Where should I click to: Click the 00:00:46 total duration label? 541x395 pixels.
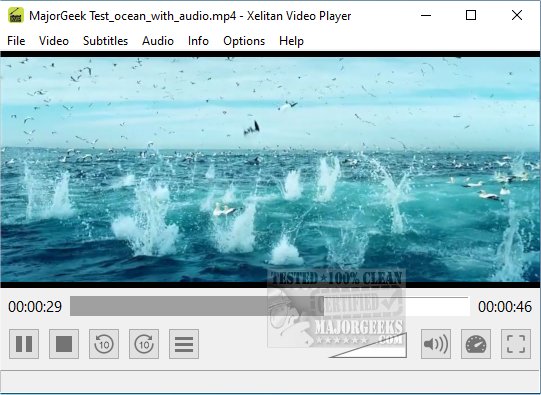(505, 307)
